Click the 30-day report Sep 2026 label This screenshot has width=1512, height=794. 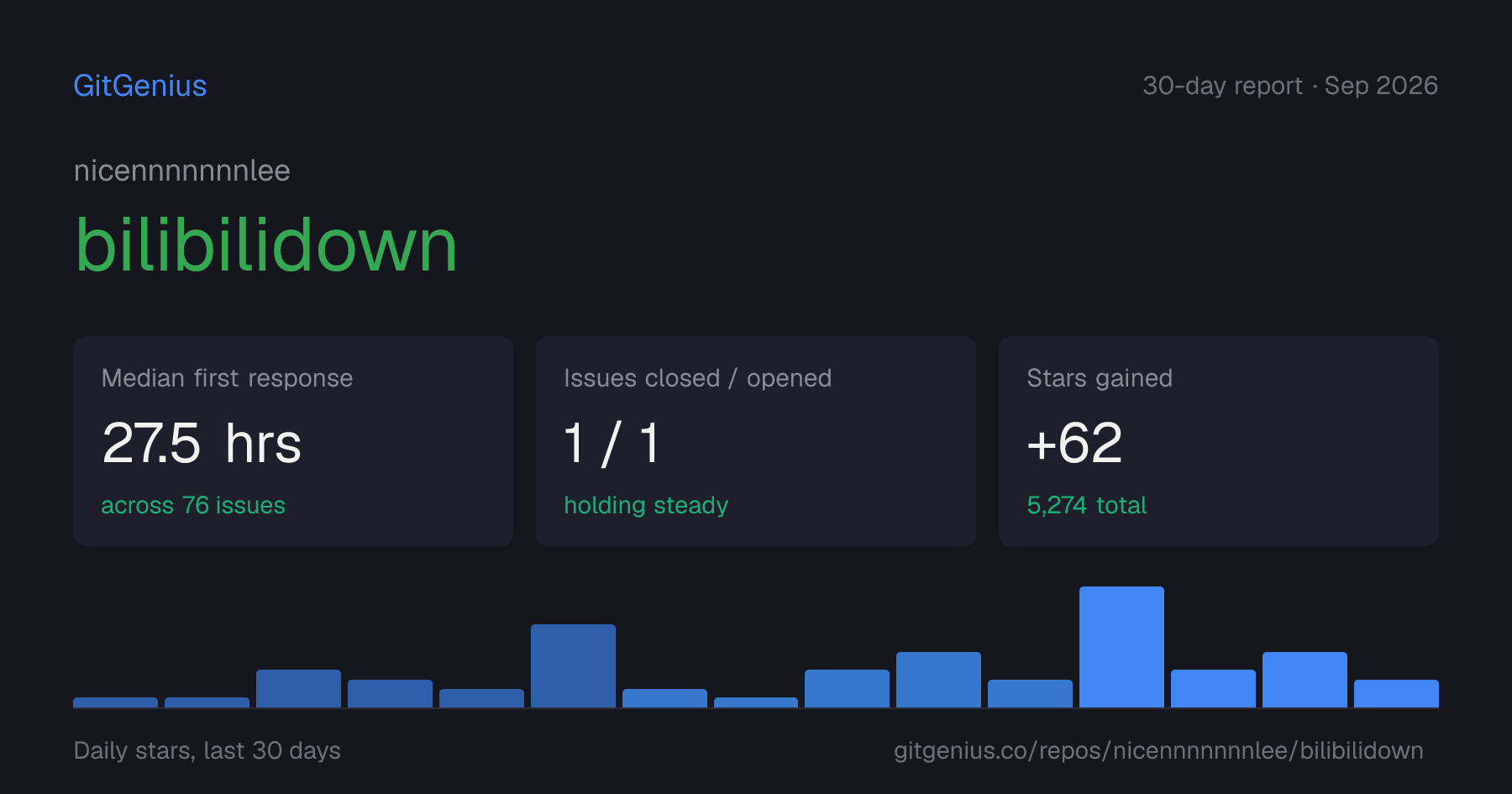click(1290, 86)
